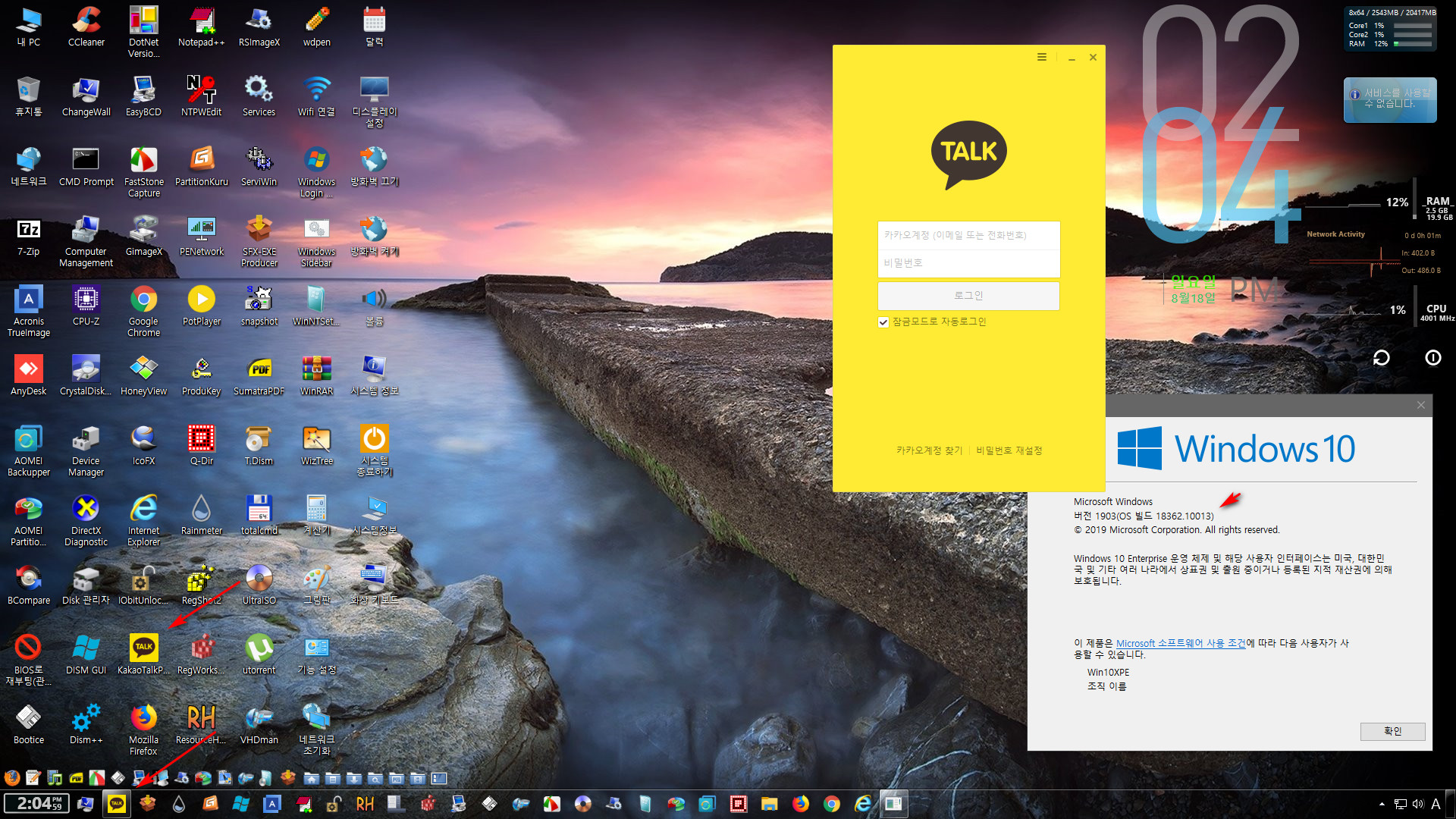Select the KakaoTalk desktop shortcut

(x=143, y=654)
